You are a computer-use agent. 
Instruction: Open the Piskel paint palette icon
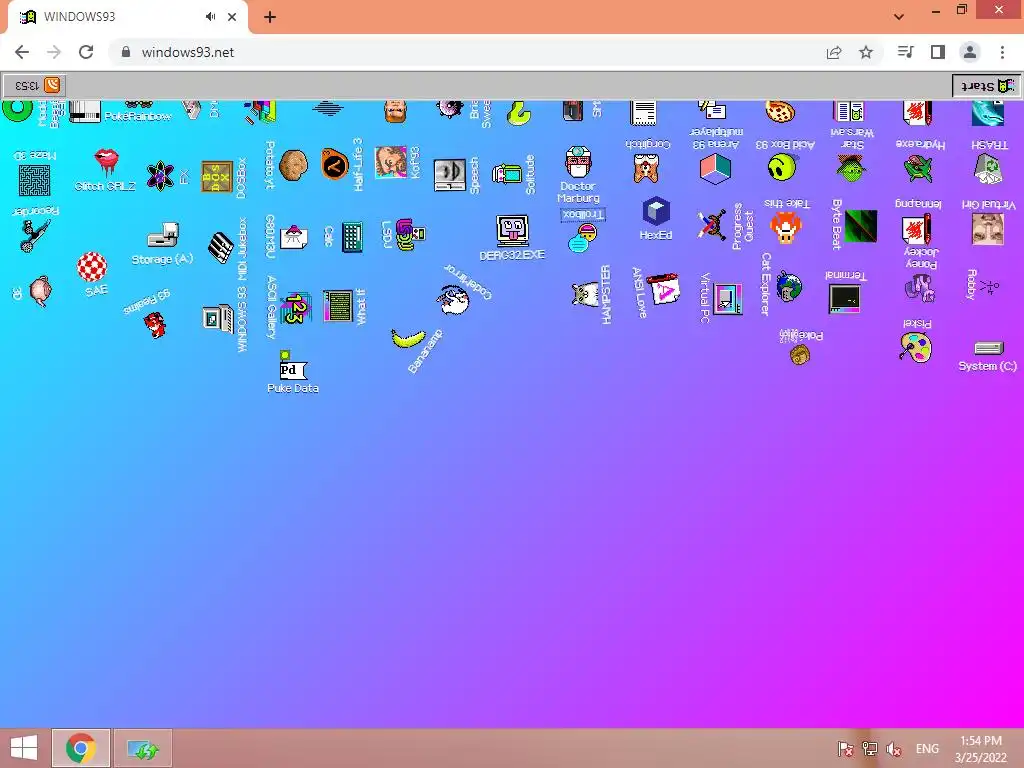coord(916,347)
